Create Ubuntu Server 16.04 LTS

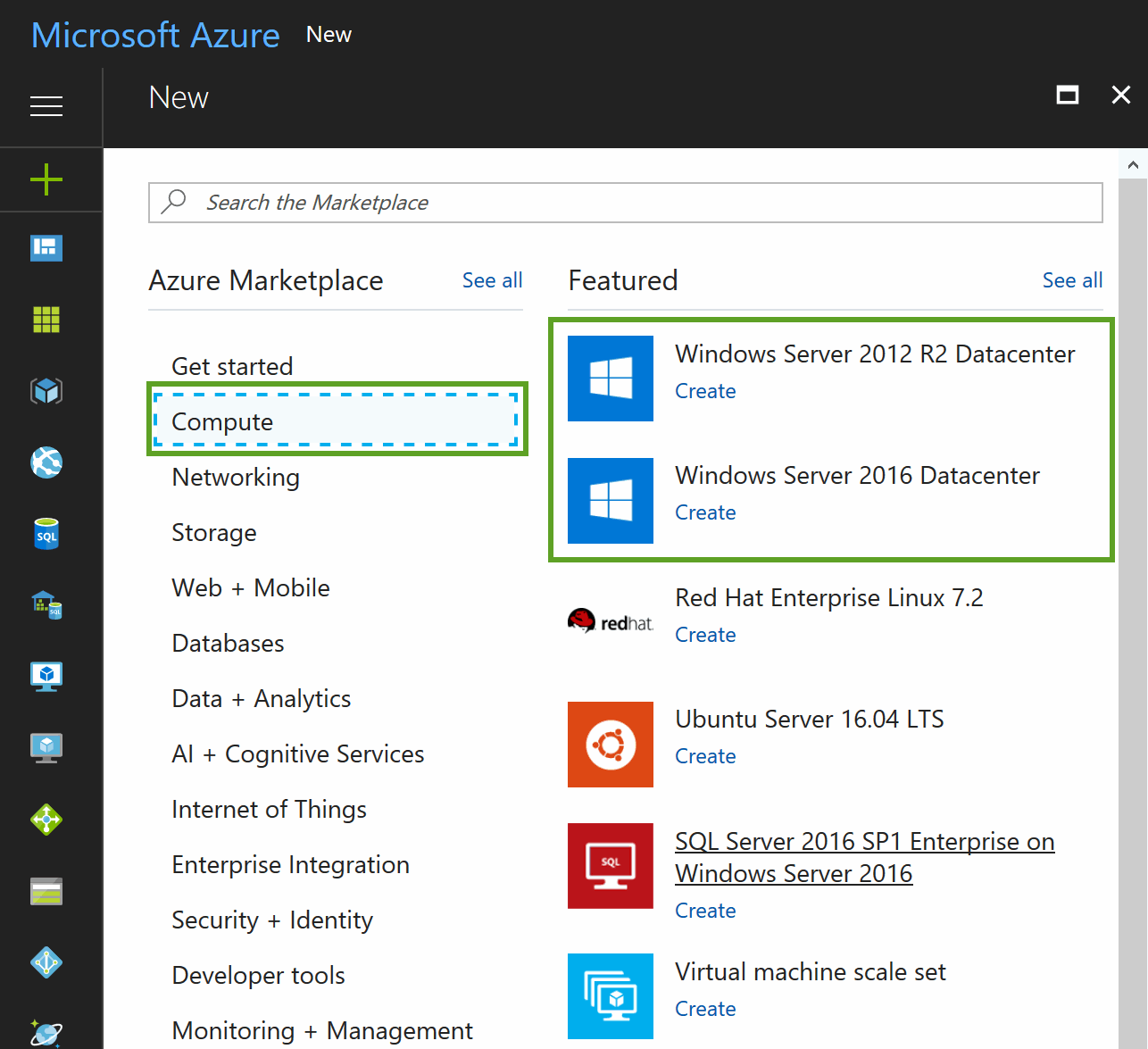[705, 756]
